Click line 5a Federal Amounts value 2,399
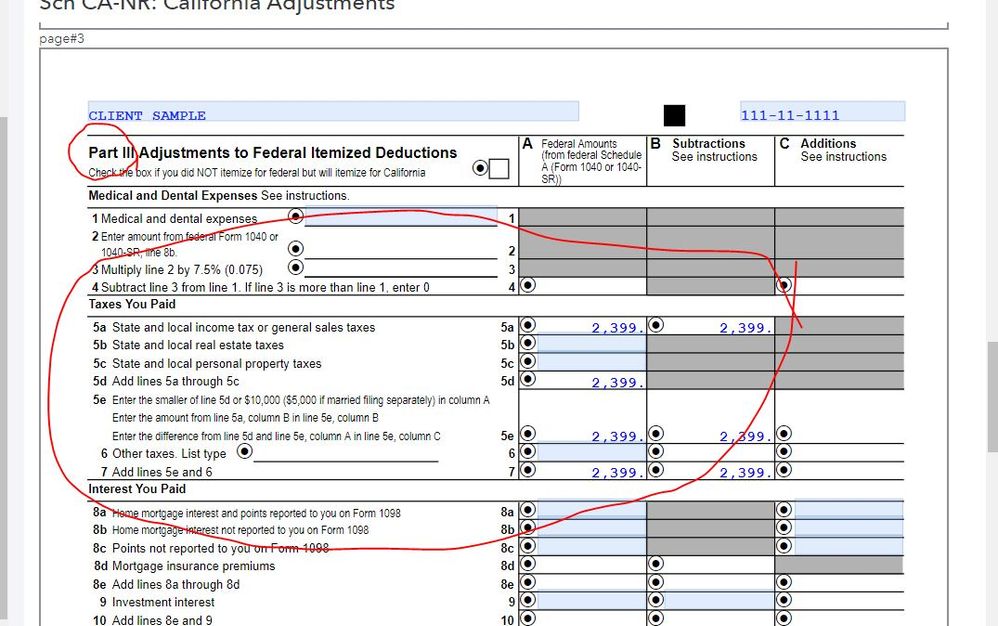Viewport: 998px width, 626px height. point(591,327)
